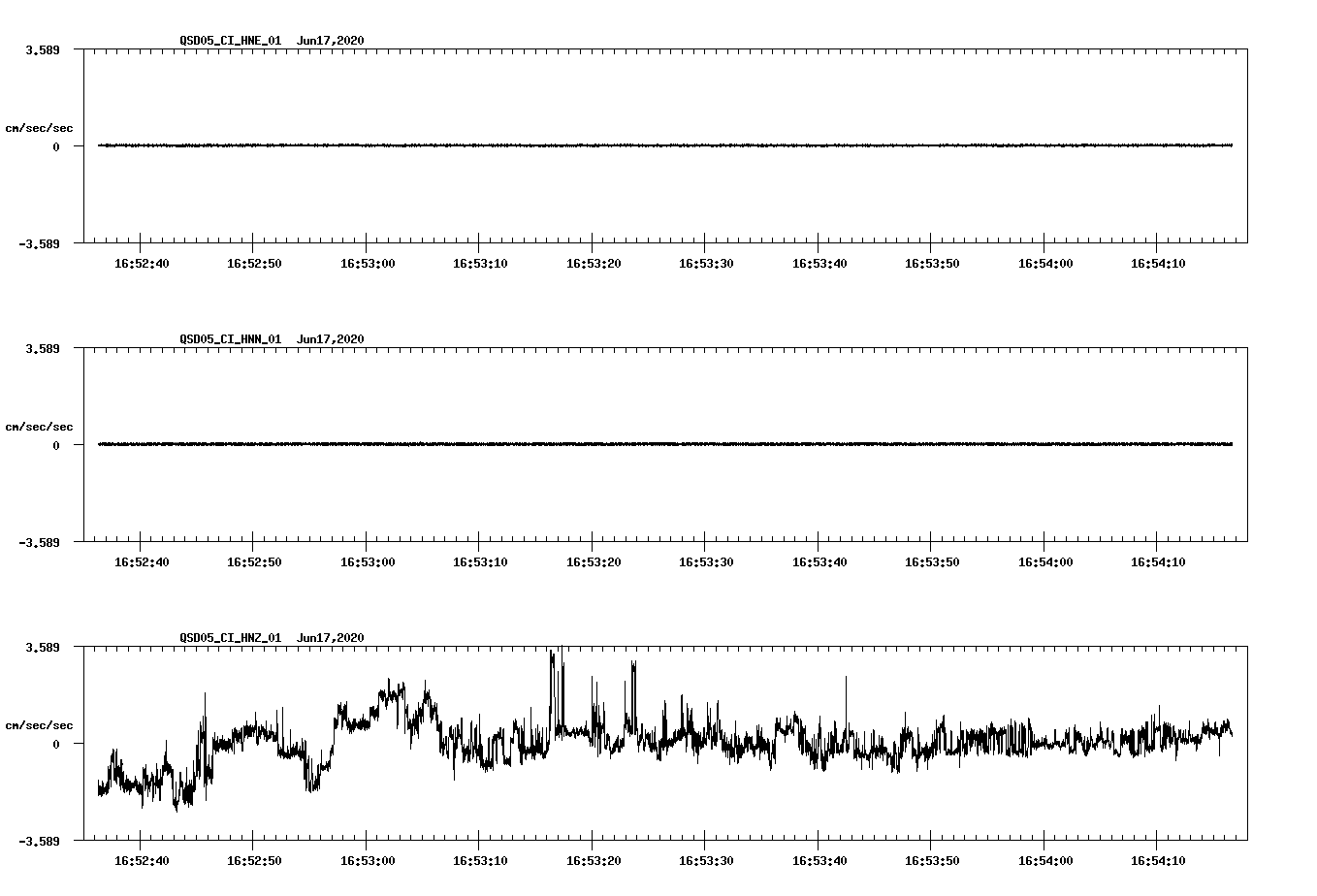1317x896 pixels.
Task: Click 16:53:40 time label on HNZ axis
Action: click(x=819, y=861)
